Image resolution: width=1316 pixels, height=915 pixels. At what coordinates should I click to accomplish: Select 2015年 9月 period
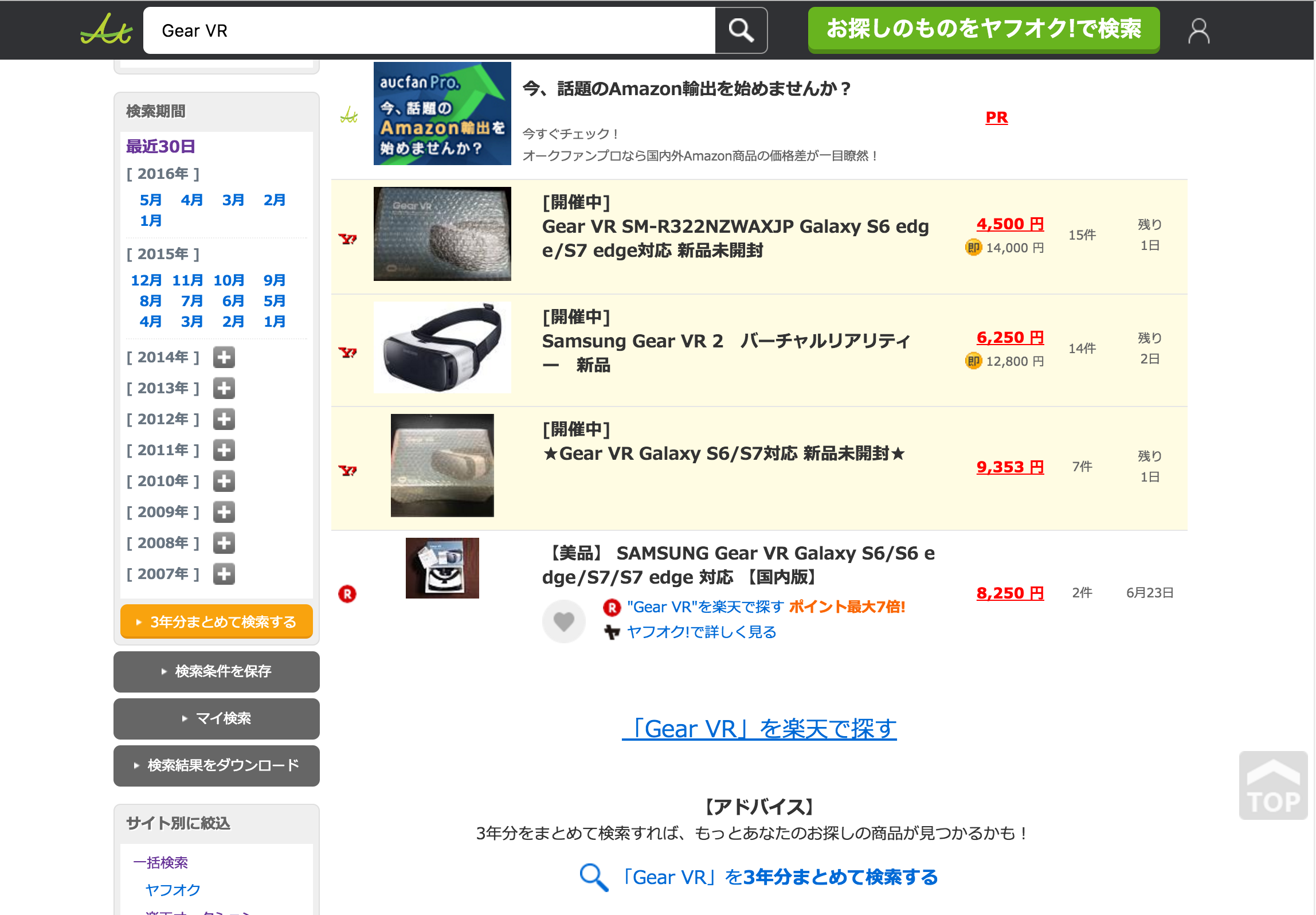coord(274,280)
